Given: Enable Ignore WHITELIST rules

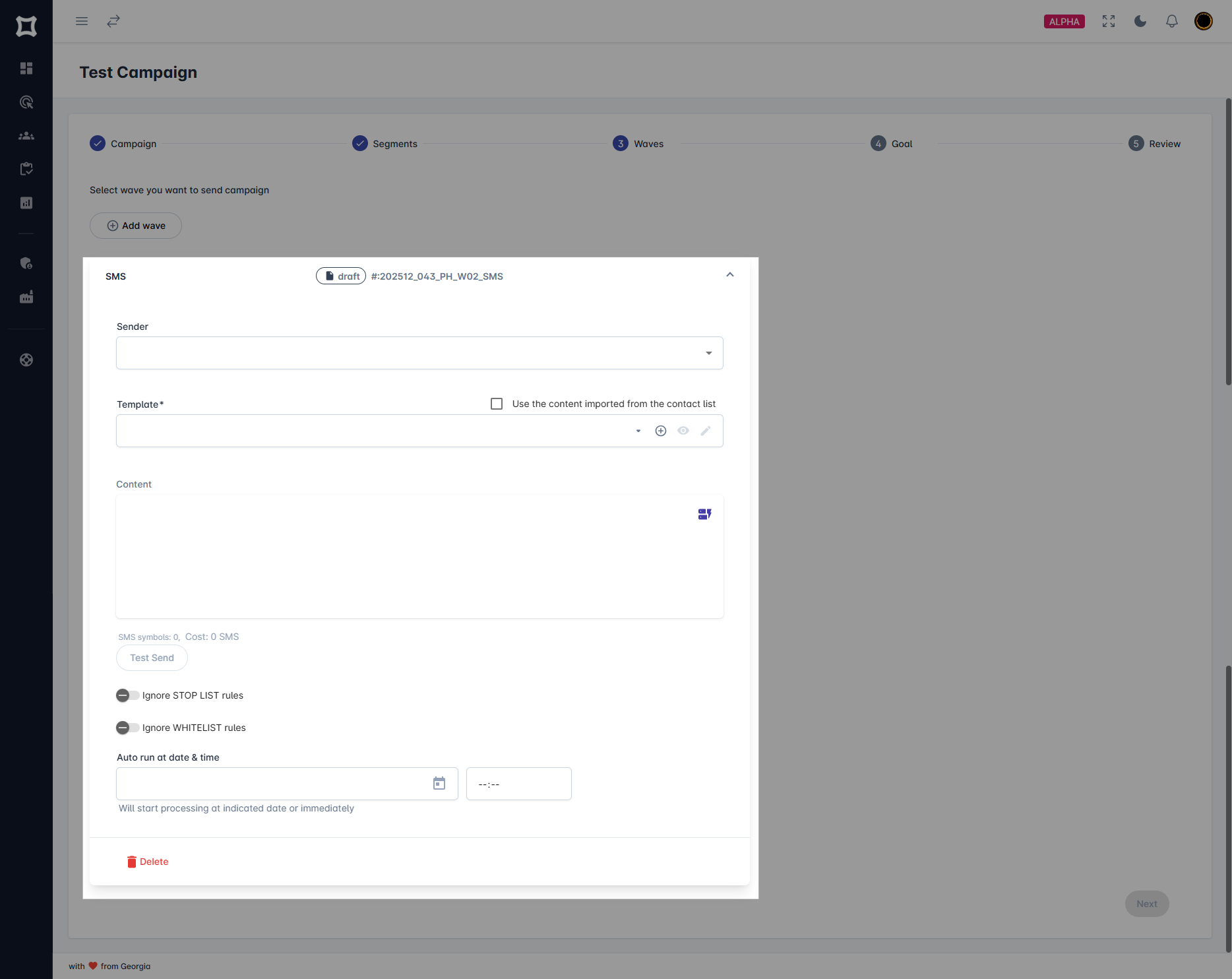Looking at the screenshot, I should (127, 727).
